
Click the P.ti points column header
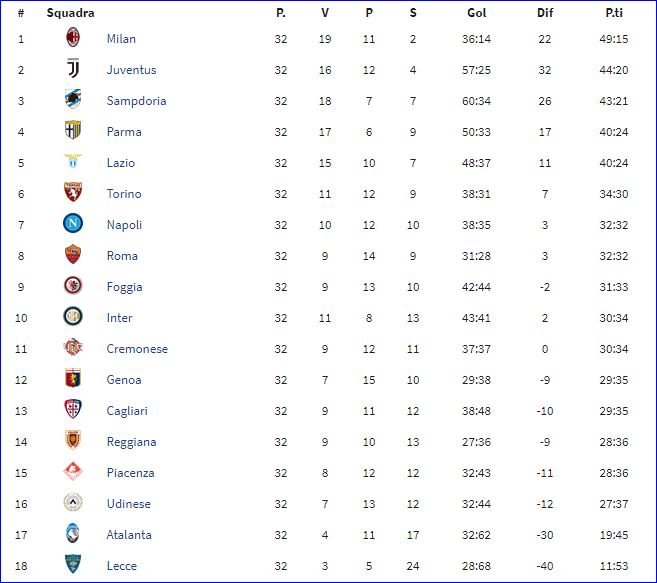pos(614,13)
